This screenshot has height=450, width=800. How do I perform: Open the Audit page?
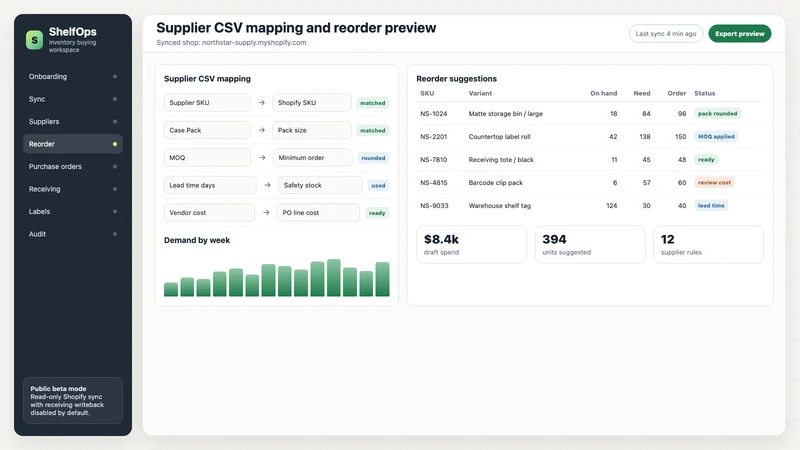tap(72, 234)
